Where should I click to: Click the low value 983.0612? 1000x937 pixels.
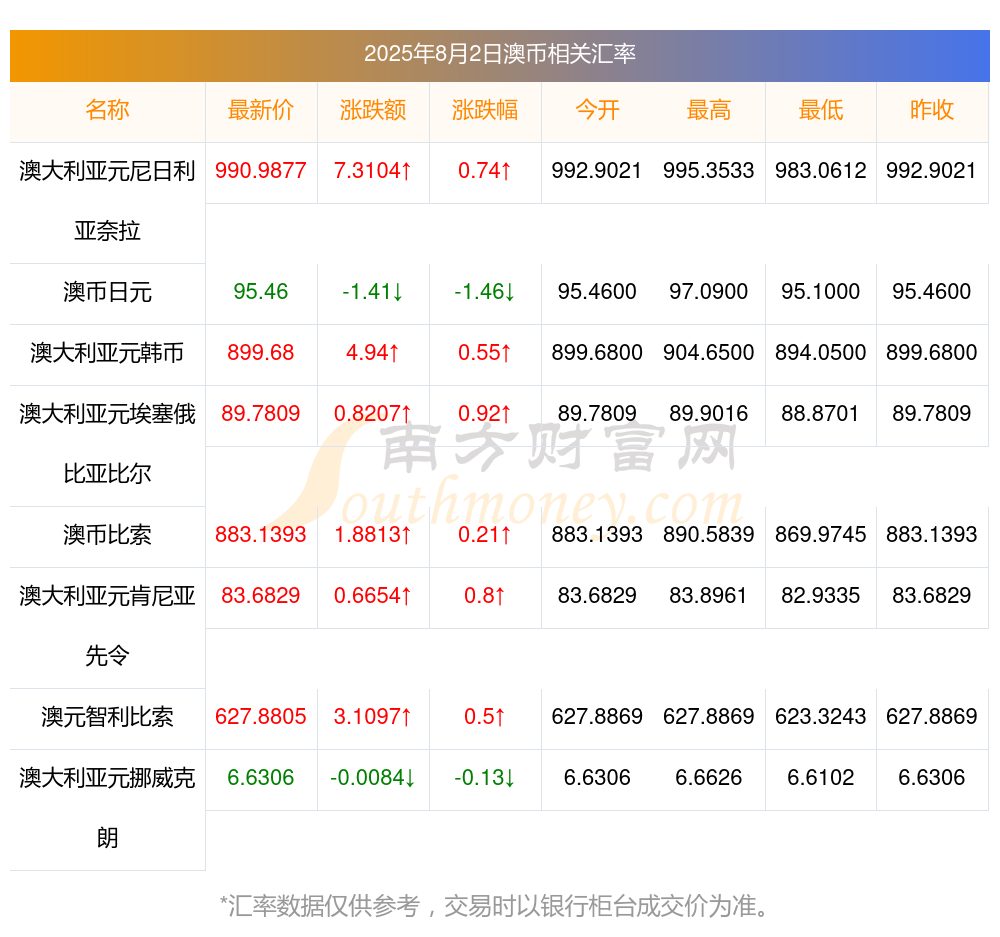click(820, 171)
